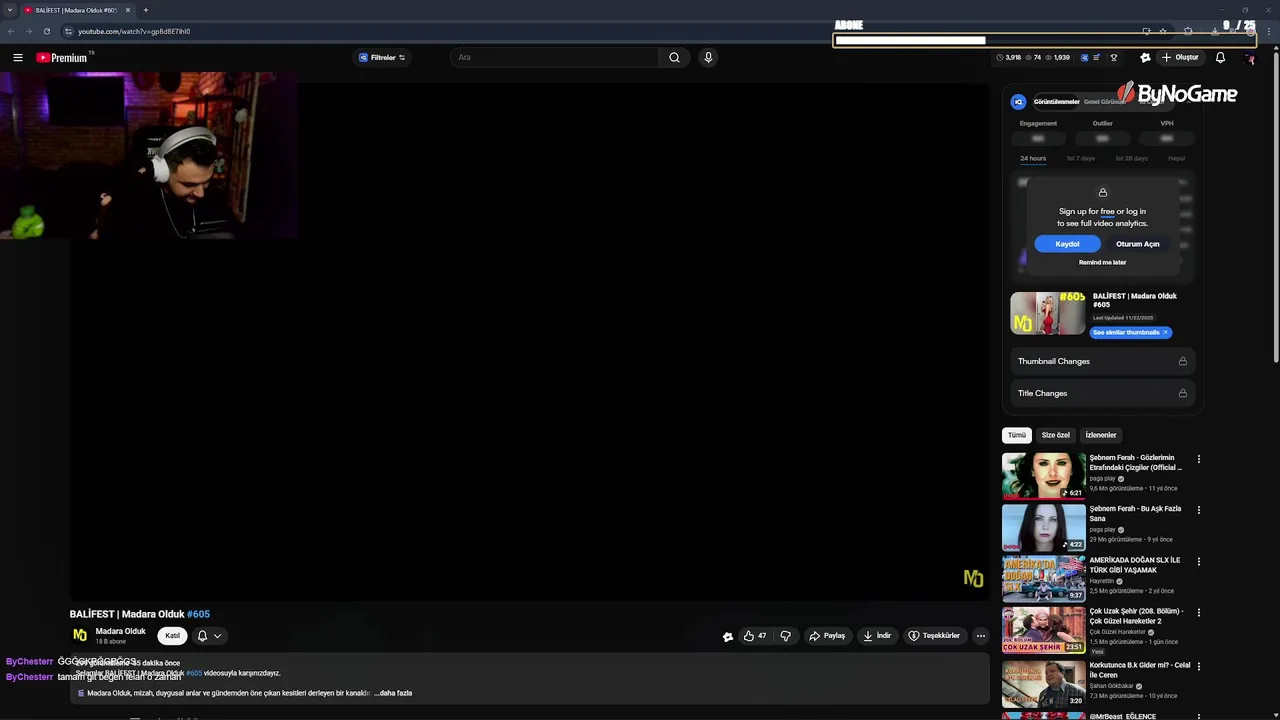Viewport: 1280px width, 720px height.
Task: Open the account avatar menu
Action: (x=1249, y=58)
